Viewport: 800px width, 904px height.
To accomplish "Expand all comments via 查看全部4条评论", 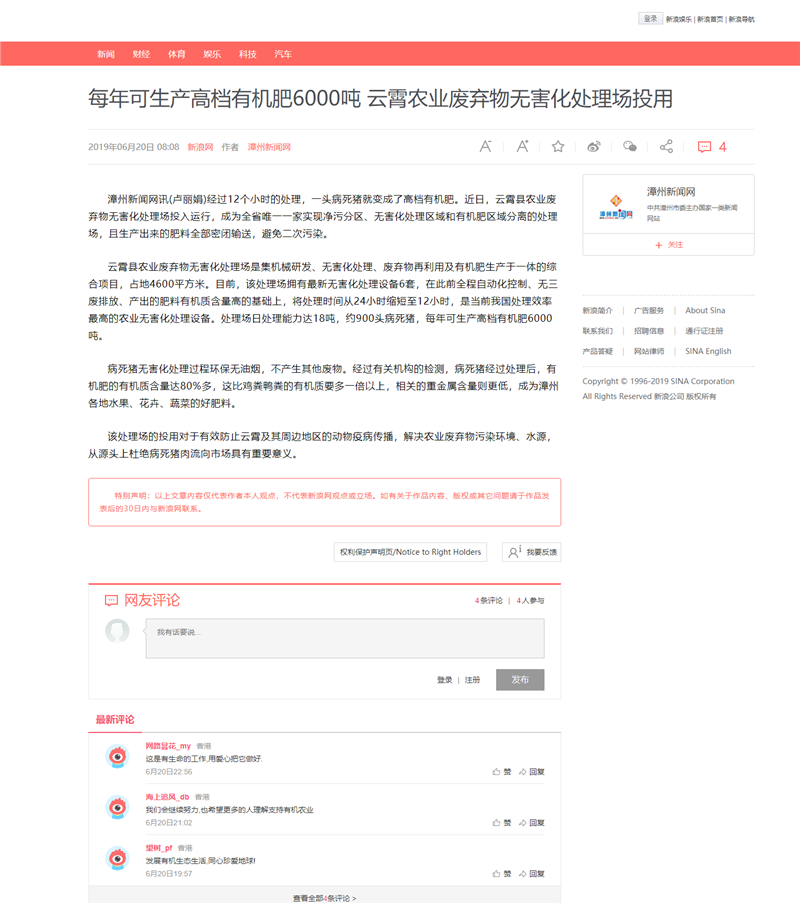I will tap(324, 898).
